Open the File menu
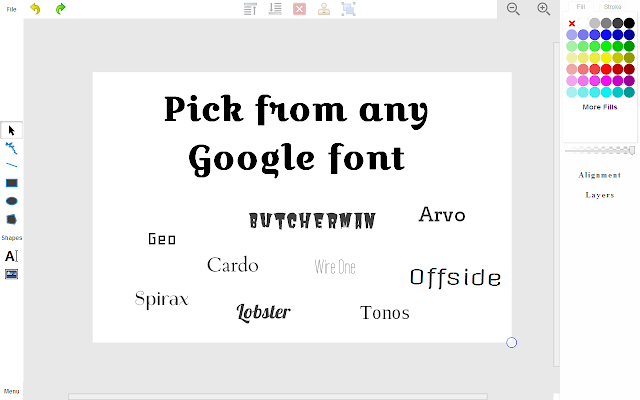640x400 pixels. point(11,9)
